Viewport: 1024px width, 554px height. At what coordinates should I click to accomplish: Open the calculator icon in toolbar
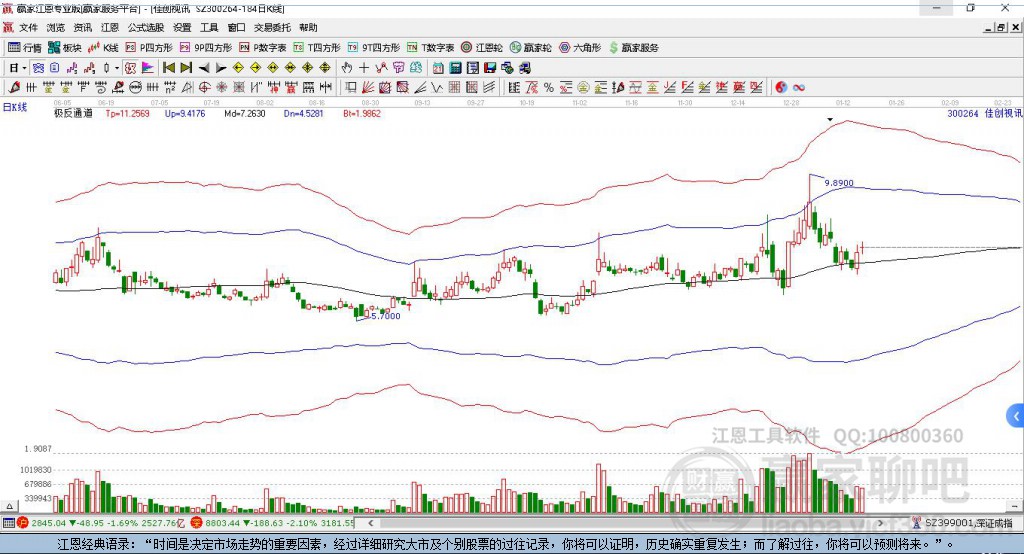tap(455, 68)
